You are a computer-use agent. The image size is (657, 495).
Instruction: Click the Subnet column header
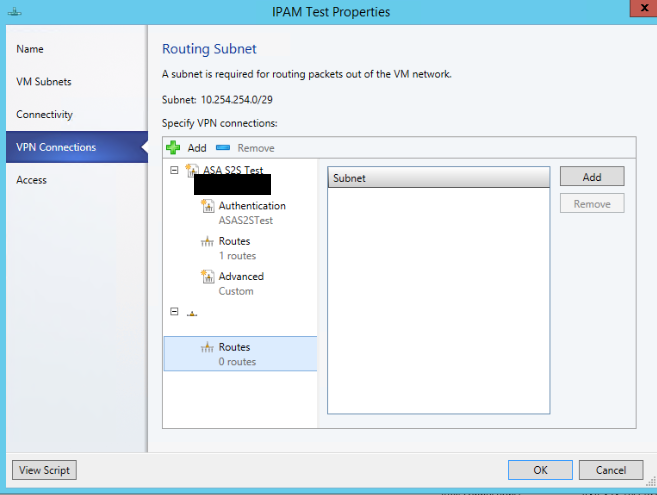point(438,178)
